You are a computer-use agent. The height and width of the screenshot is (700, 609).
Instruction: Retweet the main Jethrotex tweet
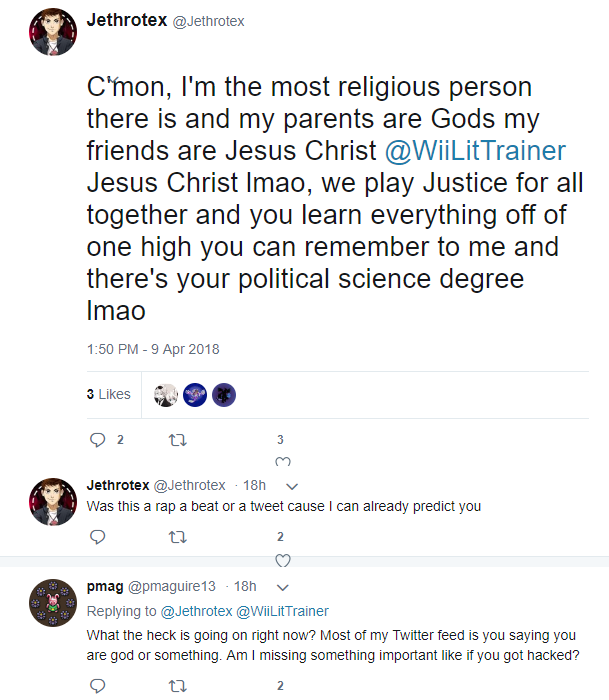pyautogui.click(x=178, y=441)
